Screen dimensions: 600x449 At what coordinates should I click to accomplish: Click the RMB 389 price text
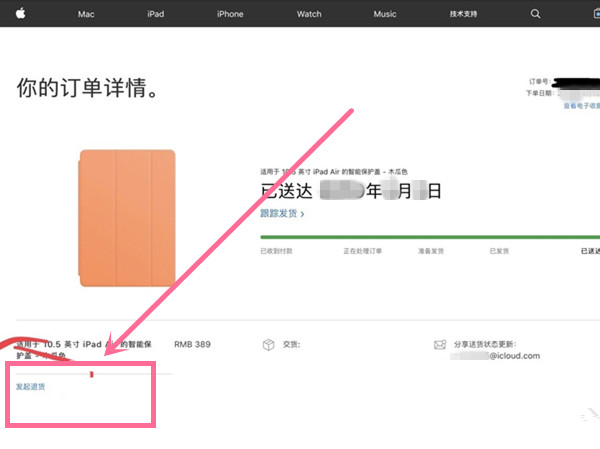(192, 345)
